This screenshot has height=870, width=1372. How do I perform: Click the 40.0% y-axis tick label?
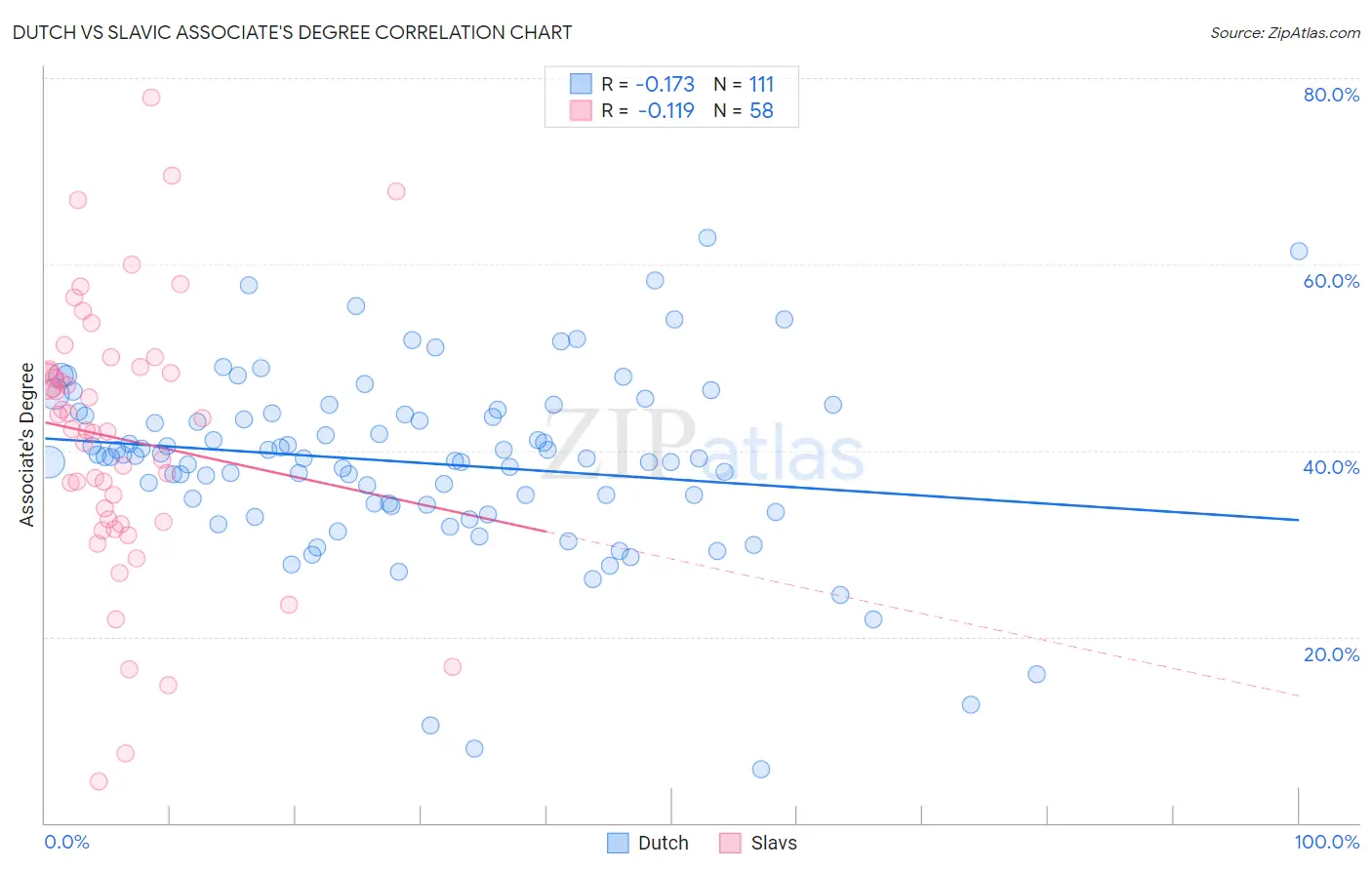coord(1331,467)
